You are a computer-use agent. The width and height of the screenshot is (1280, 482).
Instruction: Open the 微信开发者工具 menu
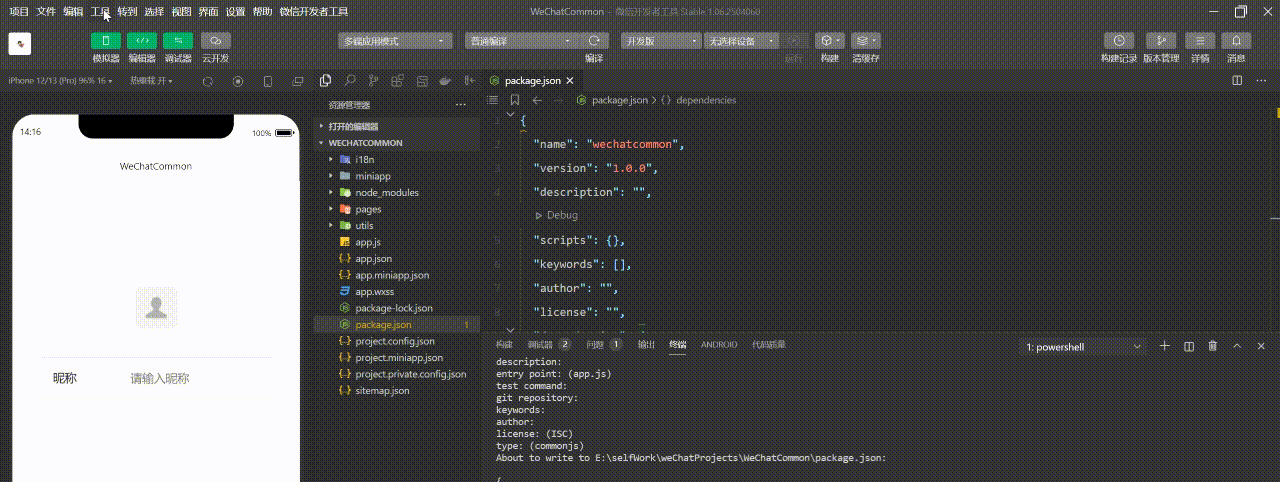(314, 12)
